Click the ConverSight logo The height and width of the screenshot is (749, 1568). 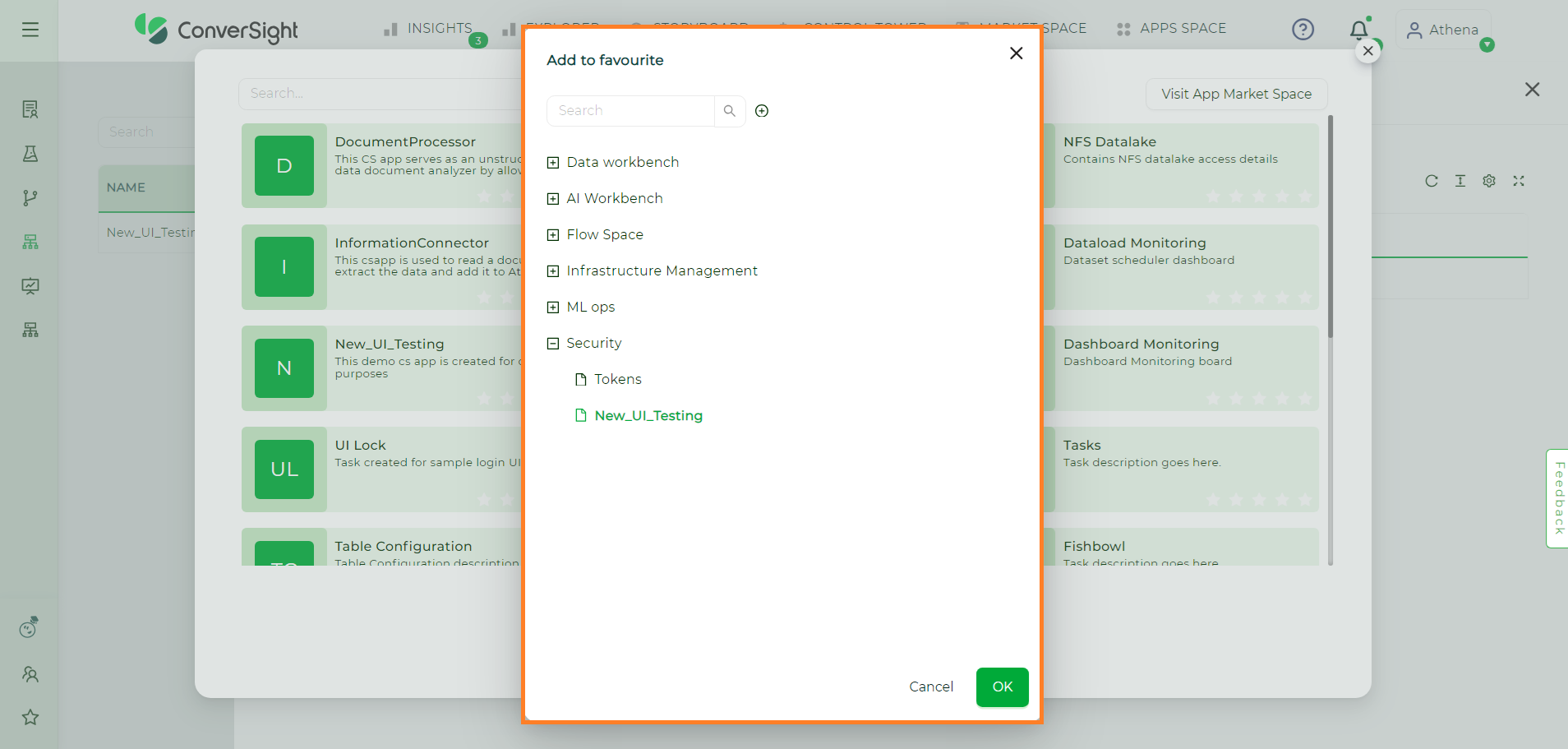point(217,30)
